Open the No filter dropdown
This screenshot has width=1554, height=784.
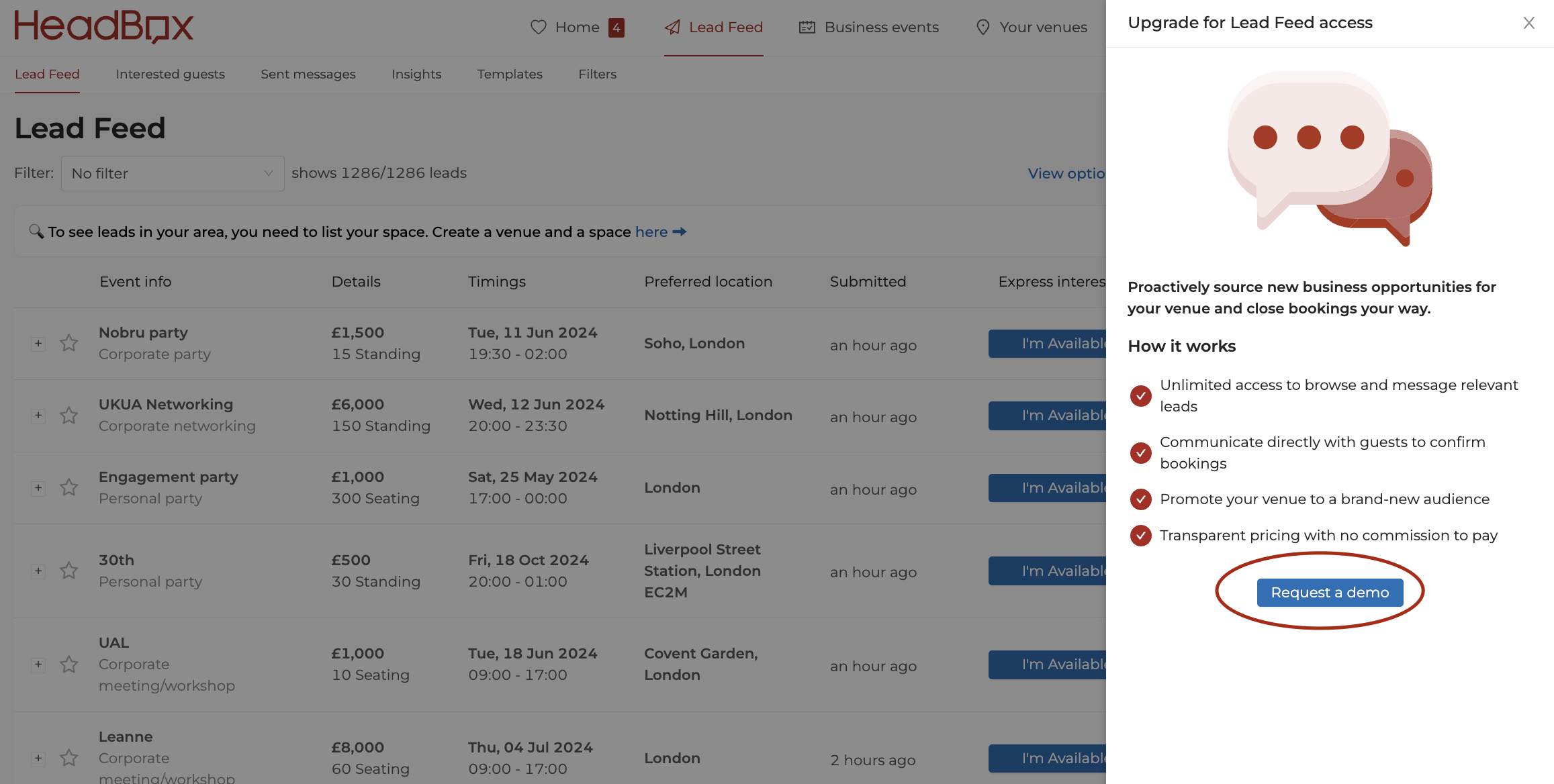(173, 173)
